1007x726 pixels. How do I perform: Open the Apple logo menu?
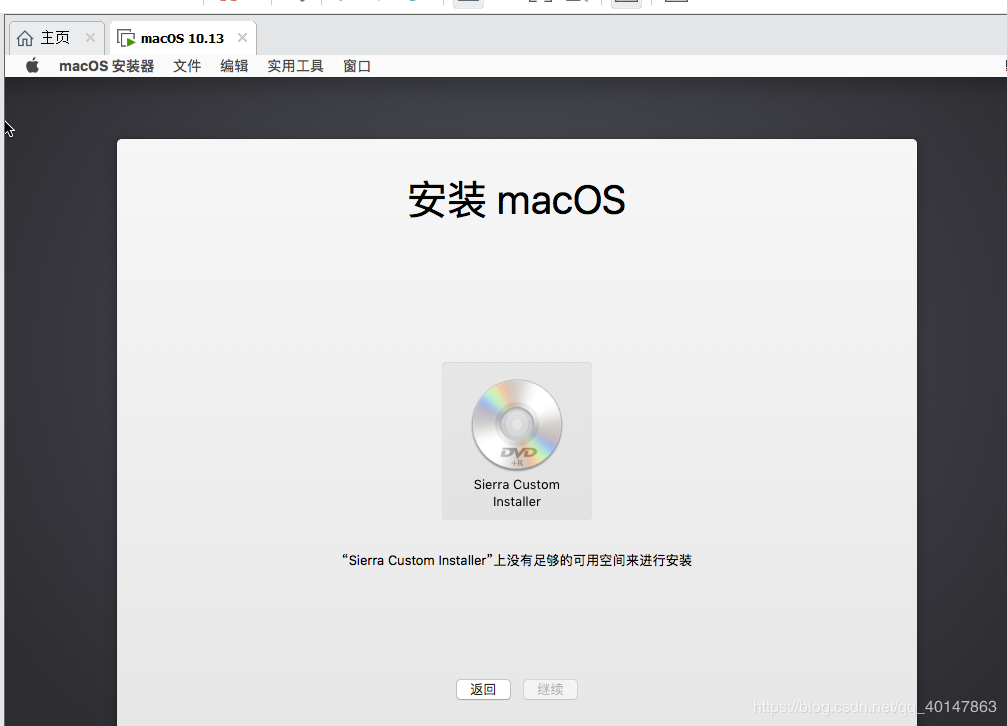coord(32,66)
